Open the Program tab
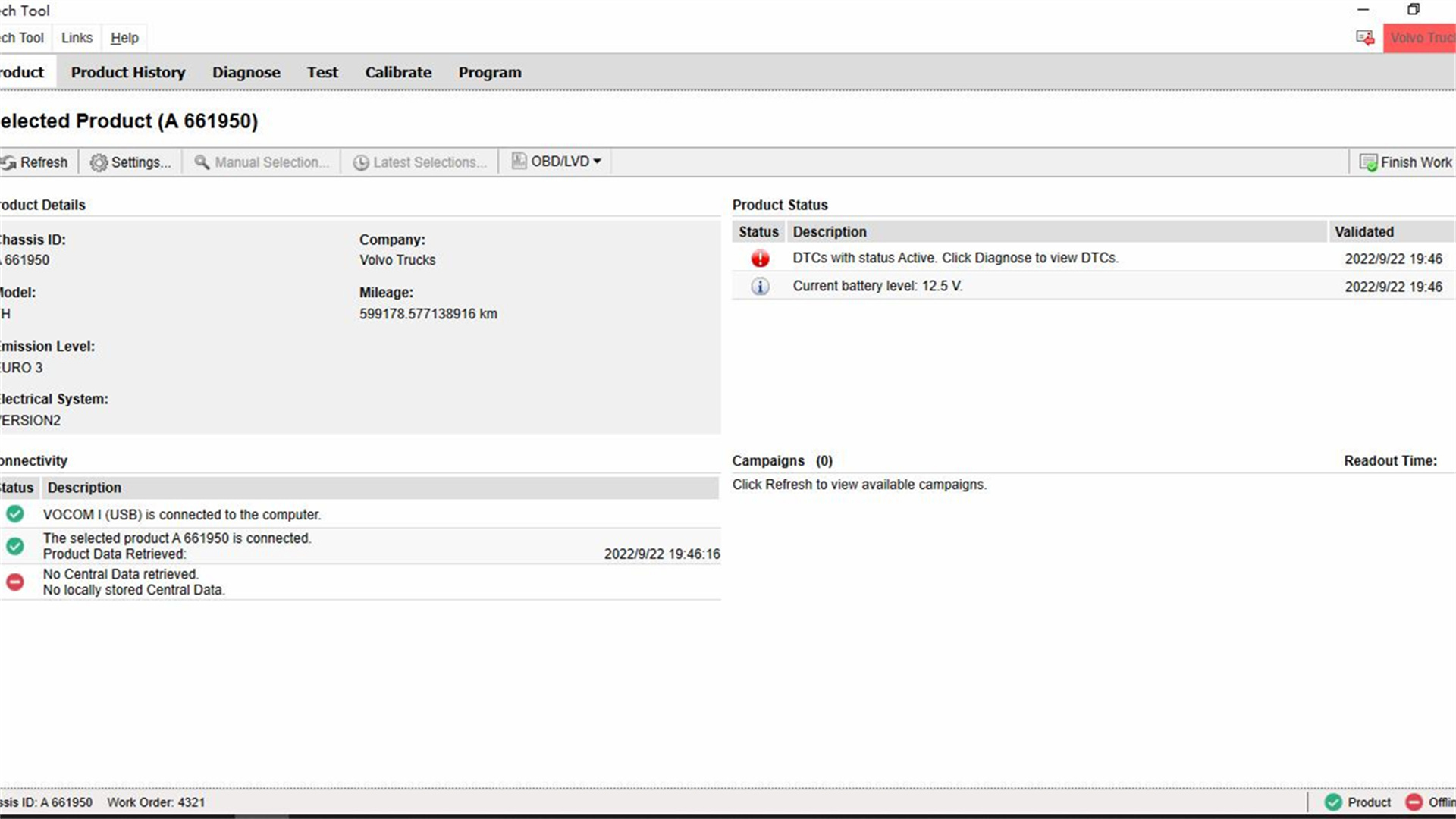 [490, 73]
